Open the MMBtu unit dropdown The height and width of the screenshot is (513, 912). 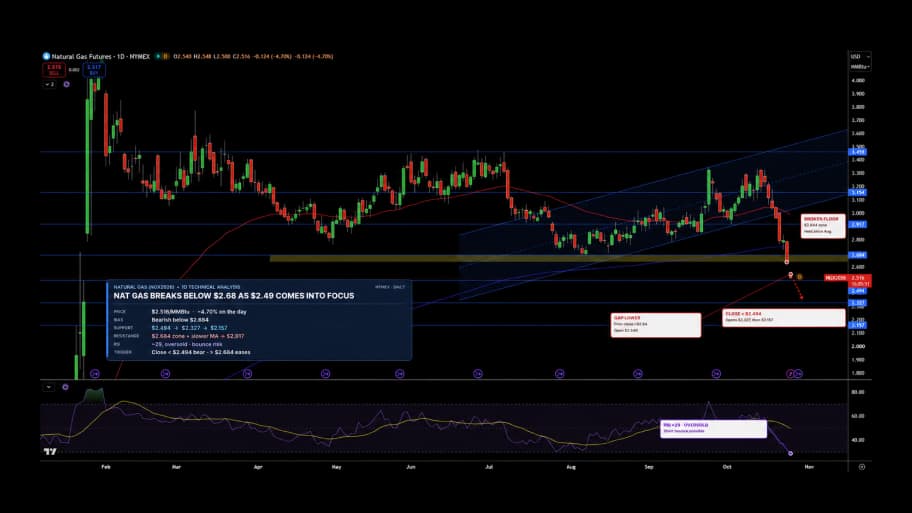(x=860, y=66)
